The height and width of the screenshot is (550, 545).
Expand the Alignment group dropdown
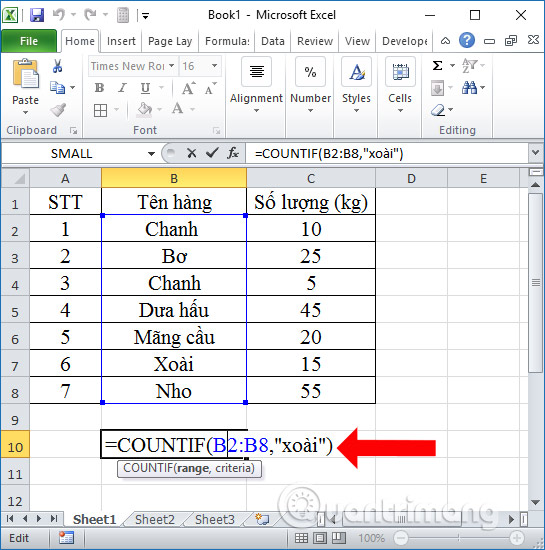tap(256, 110)
